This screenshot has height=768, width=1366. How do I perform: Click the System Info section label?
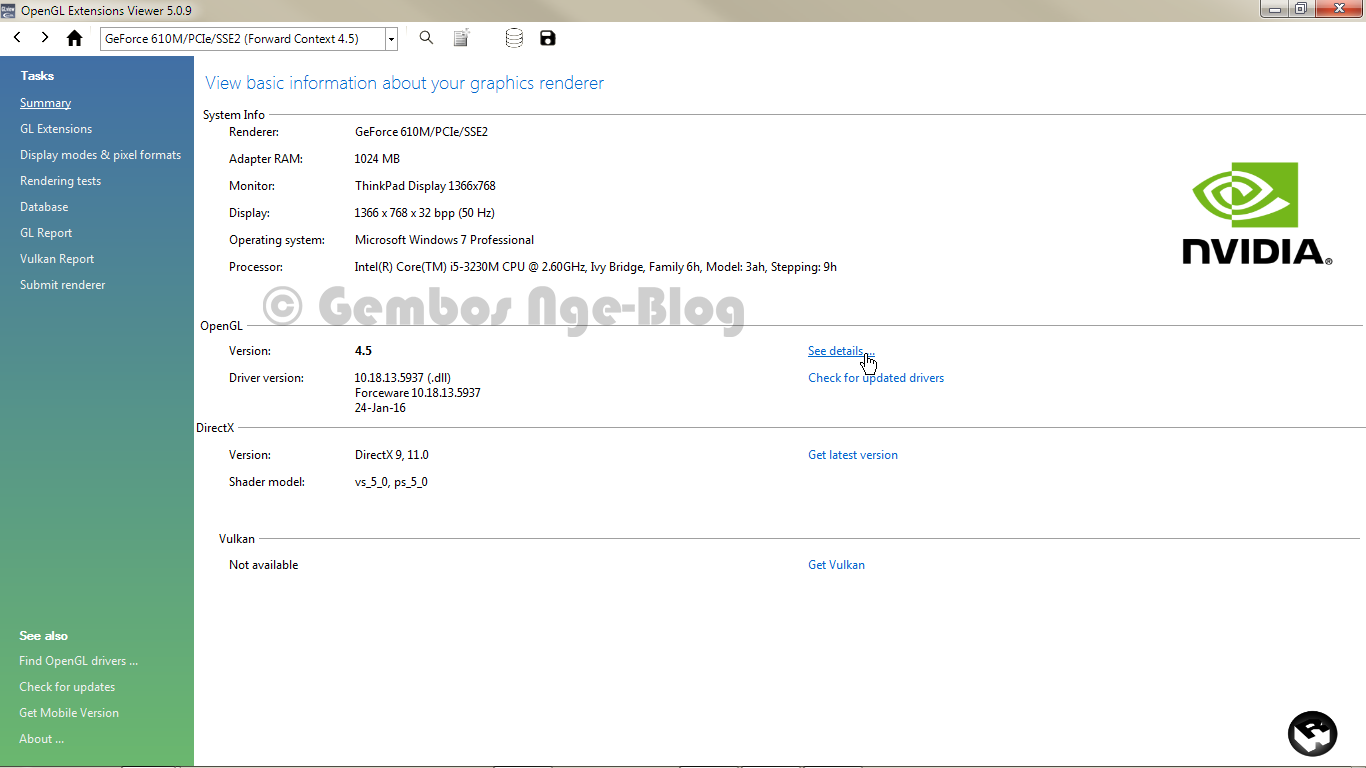pyautogui.click(x=234, y=115)
